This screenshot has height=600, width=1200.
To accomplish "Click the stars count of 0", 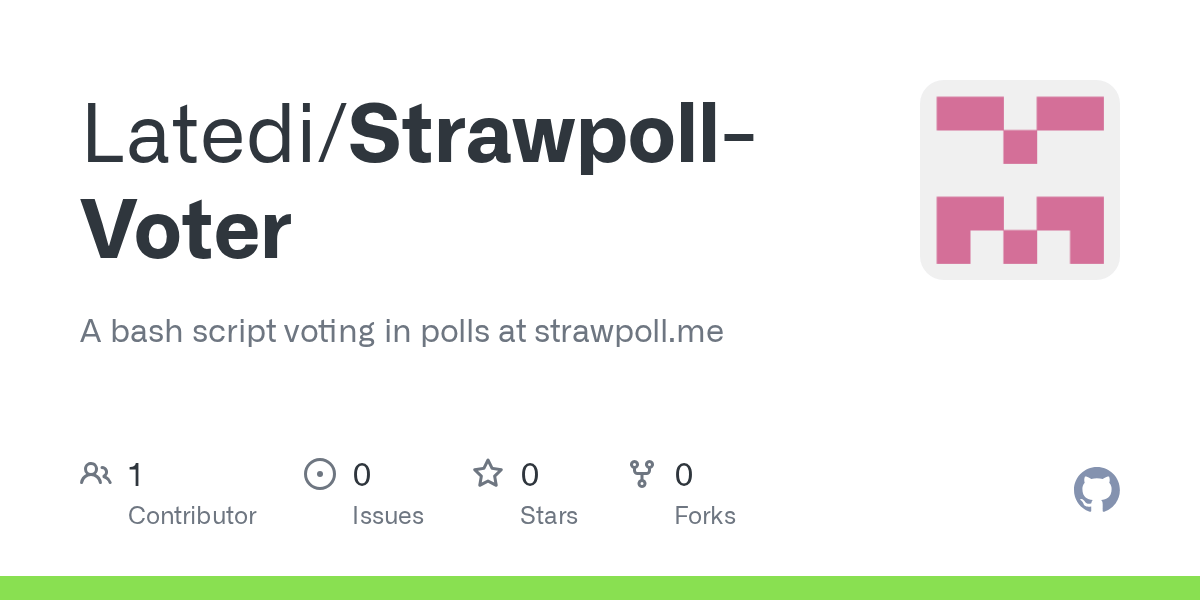I will tap(529, 474).
